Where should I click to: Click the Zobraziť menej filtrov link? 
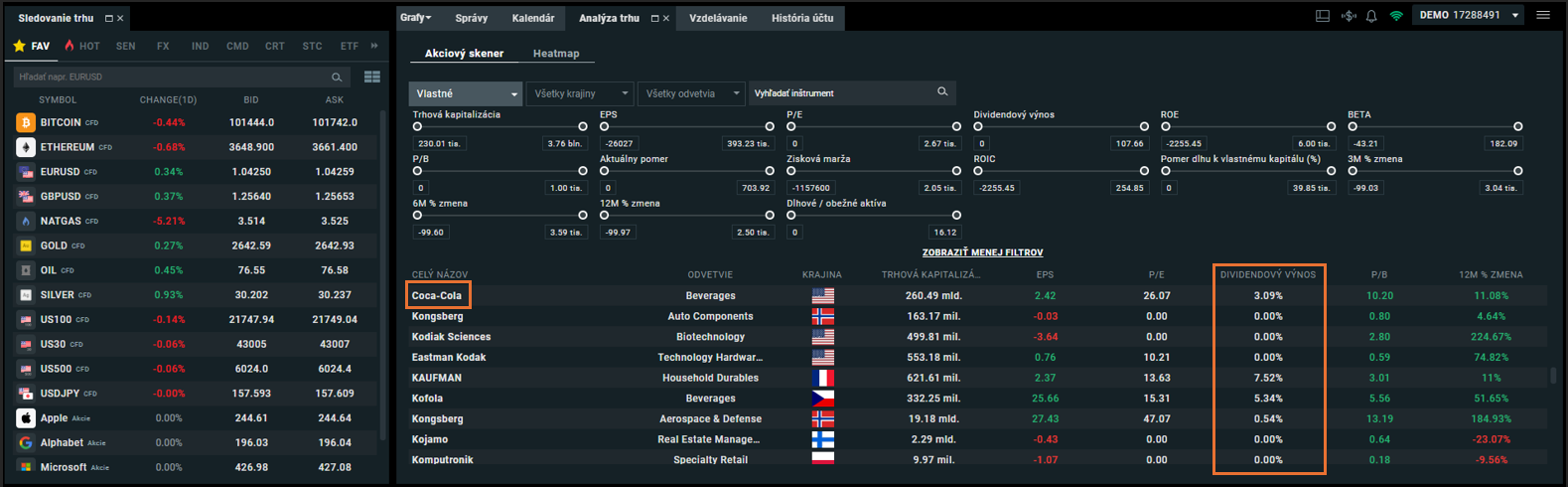982,252
